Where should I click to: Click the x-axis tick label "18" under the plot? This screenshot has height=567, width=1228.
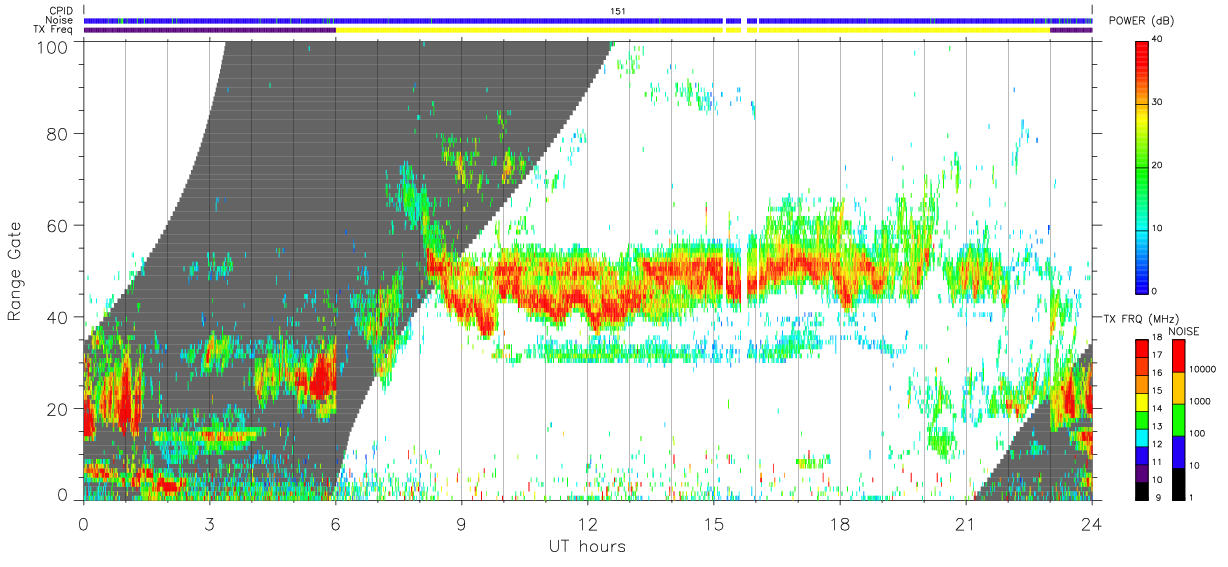839,524
